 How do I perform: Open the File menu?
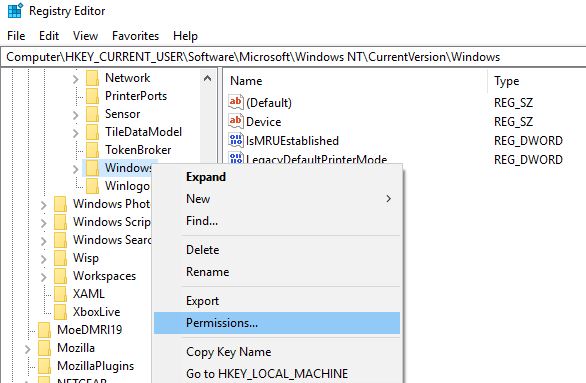point(16,36)
